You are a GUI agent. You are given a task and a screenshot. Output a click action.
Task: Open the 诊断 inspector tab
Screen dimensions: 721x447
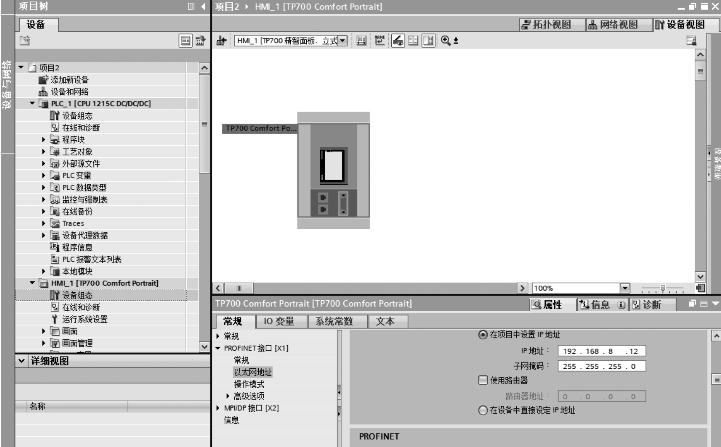(652, 304)
